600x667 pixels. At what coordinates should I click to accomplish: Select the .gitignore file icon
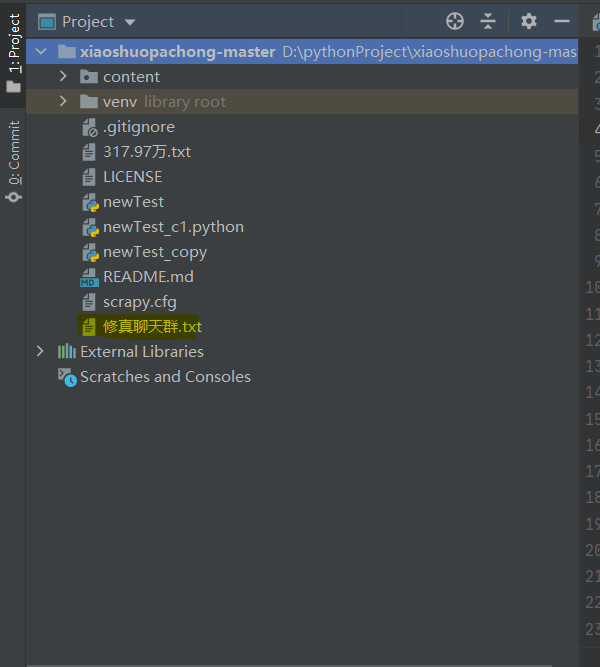click(90, 127)
